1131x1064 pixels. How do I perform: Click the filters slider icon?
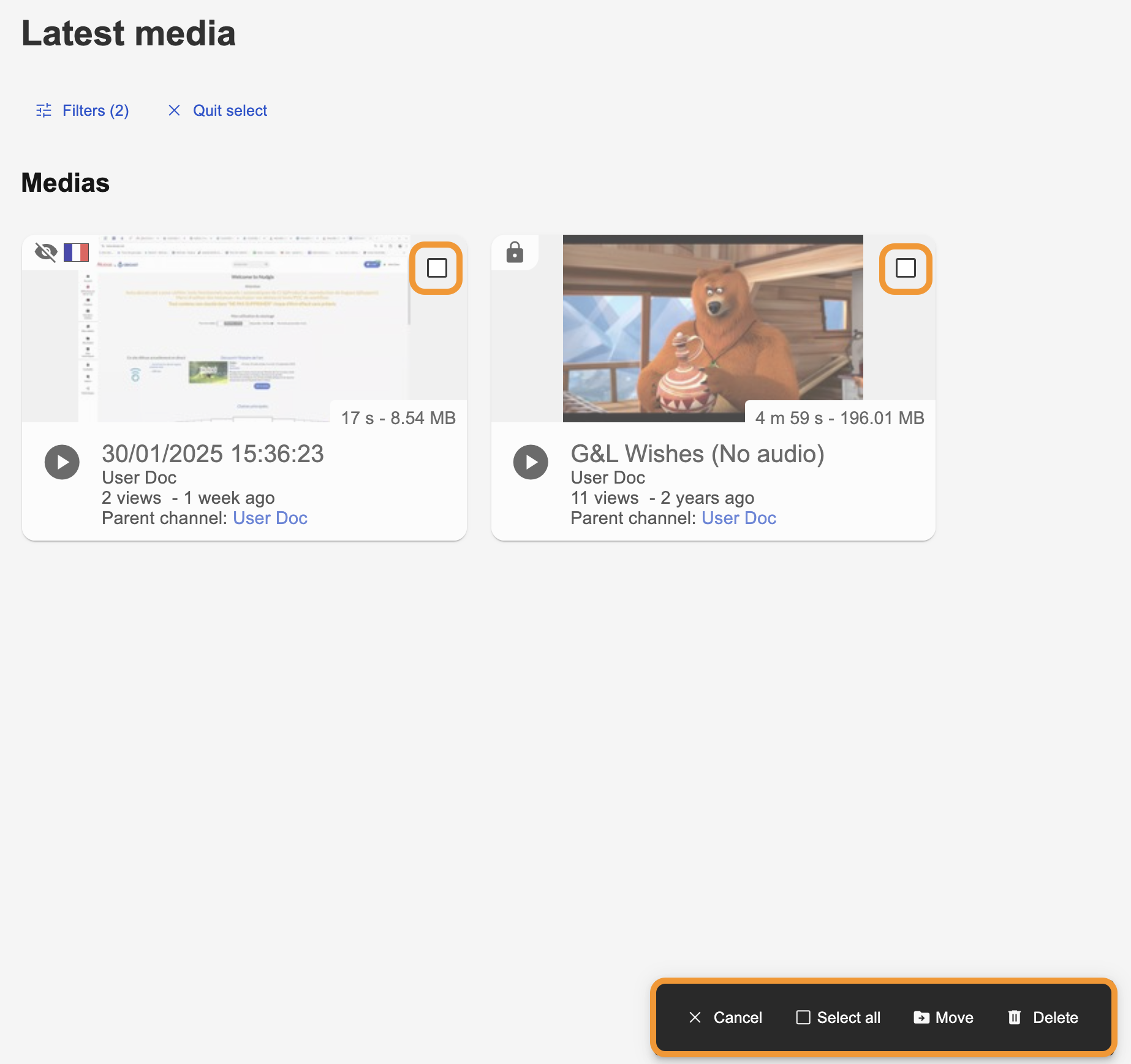pyautogui.click(x=44, y=110)
